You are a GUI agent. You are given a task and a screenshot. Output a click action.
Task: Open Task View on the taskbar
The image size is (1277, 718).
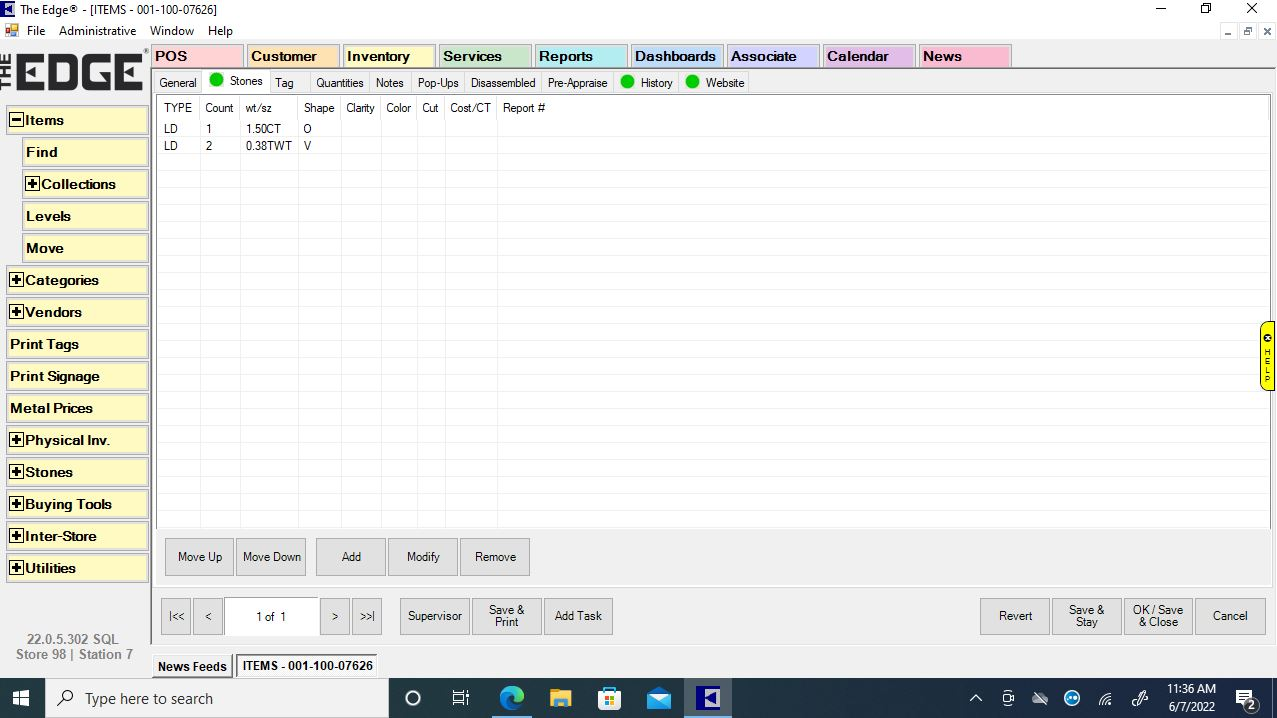point(461,698)
